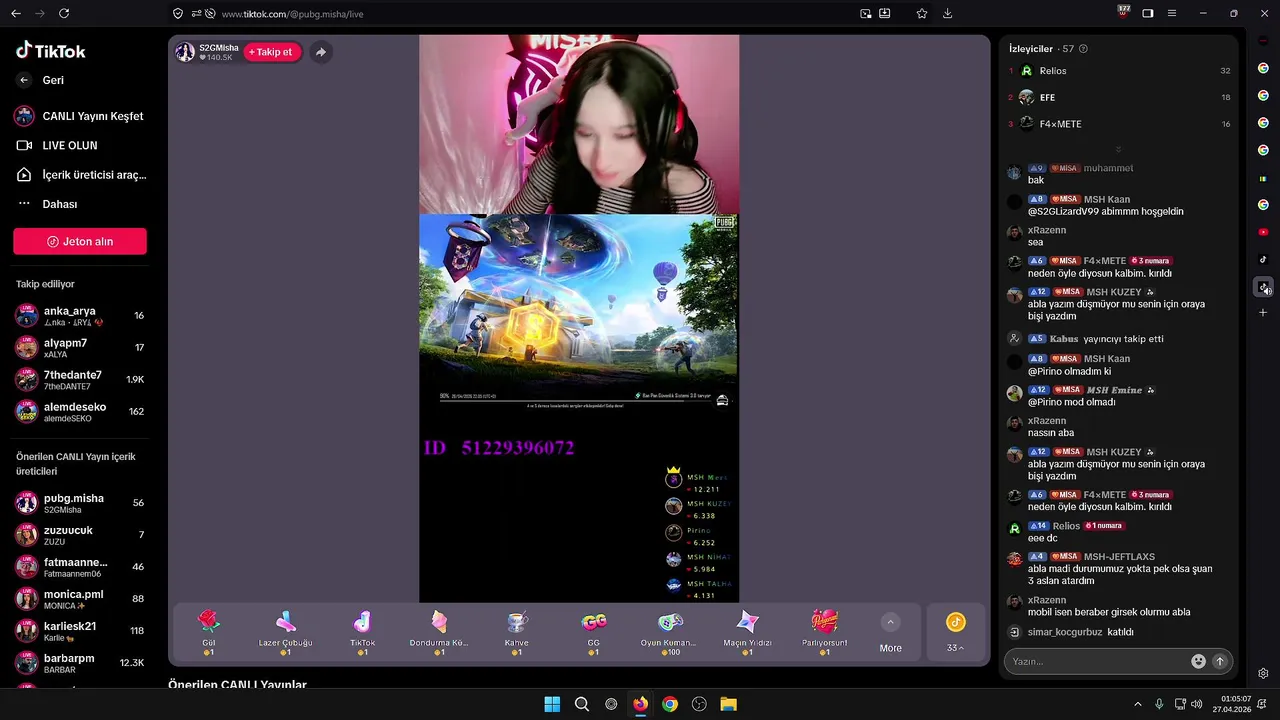Open barbarpm suggested live stream

80,663
